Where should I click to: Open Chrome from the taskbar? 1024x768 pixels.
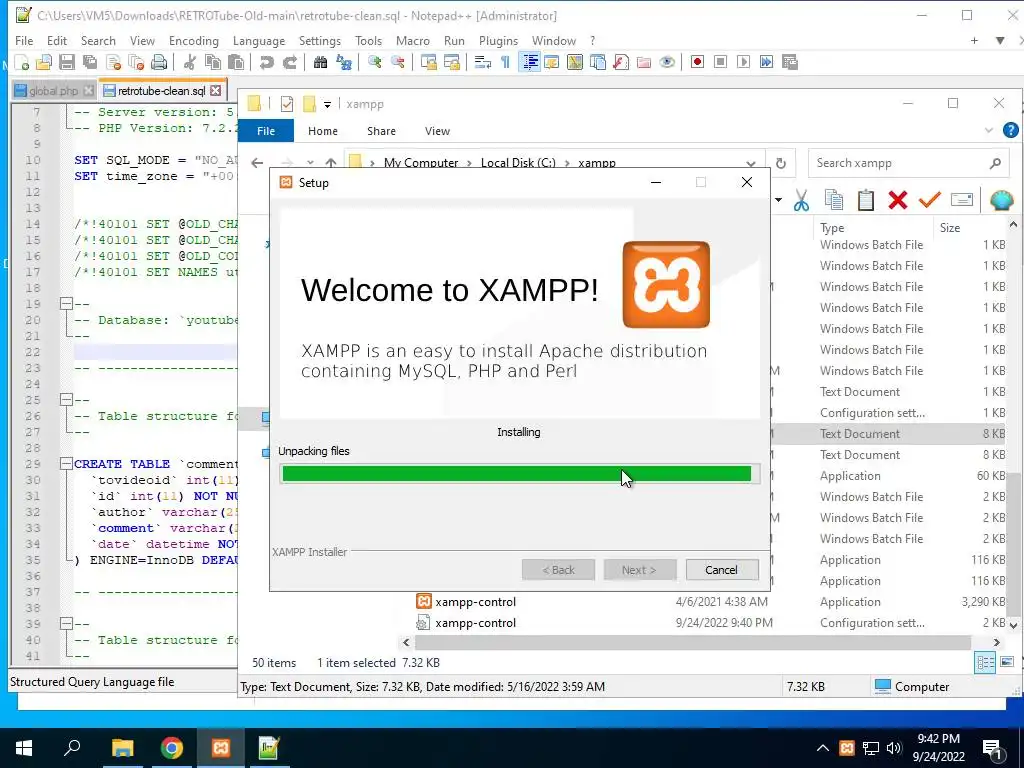coord(172,748)
